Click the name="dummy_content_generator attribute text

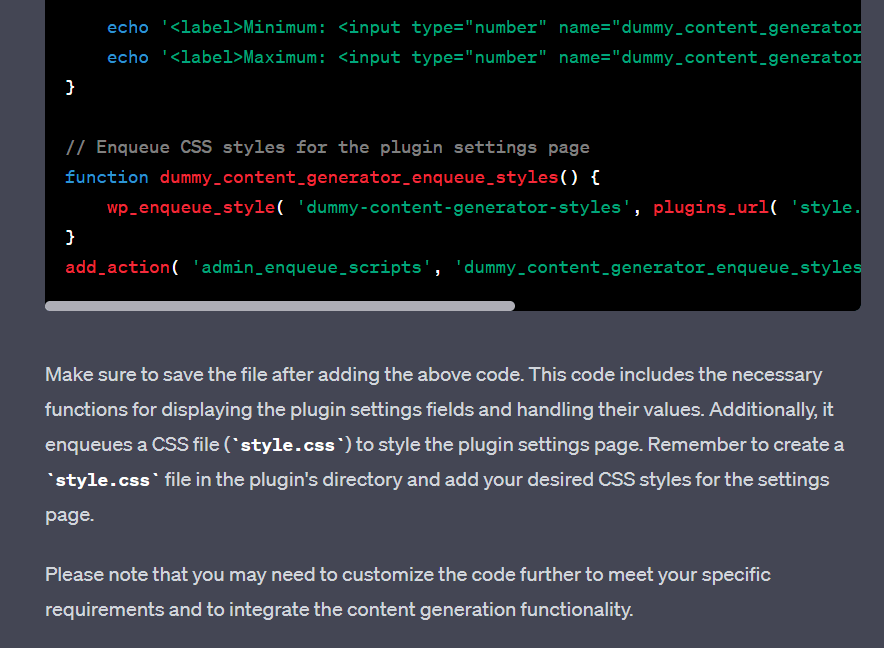pyautogui.click(x=710, y=27)
